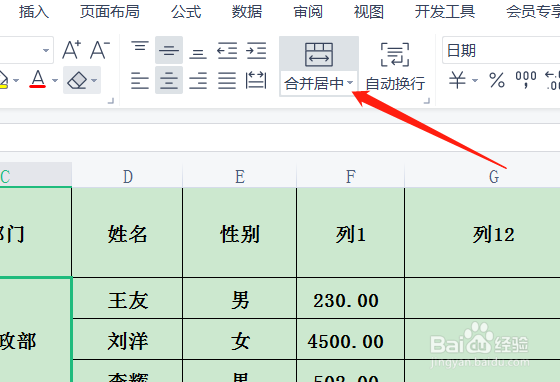The height and width of the screenshot is (382, 560).
Task: Toggle horizontal center alignment
Action: point(169,80)
